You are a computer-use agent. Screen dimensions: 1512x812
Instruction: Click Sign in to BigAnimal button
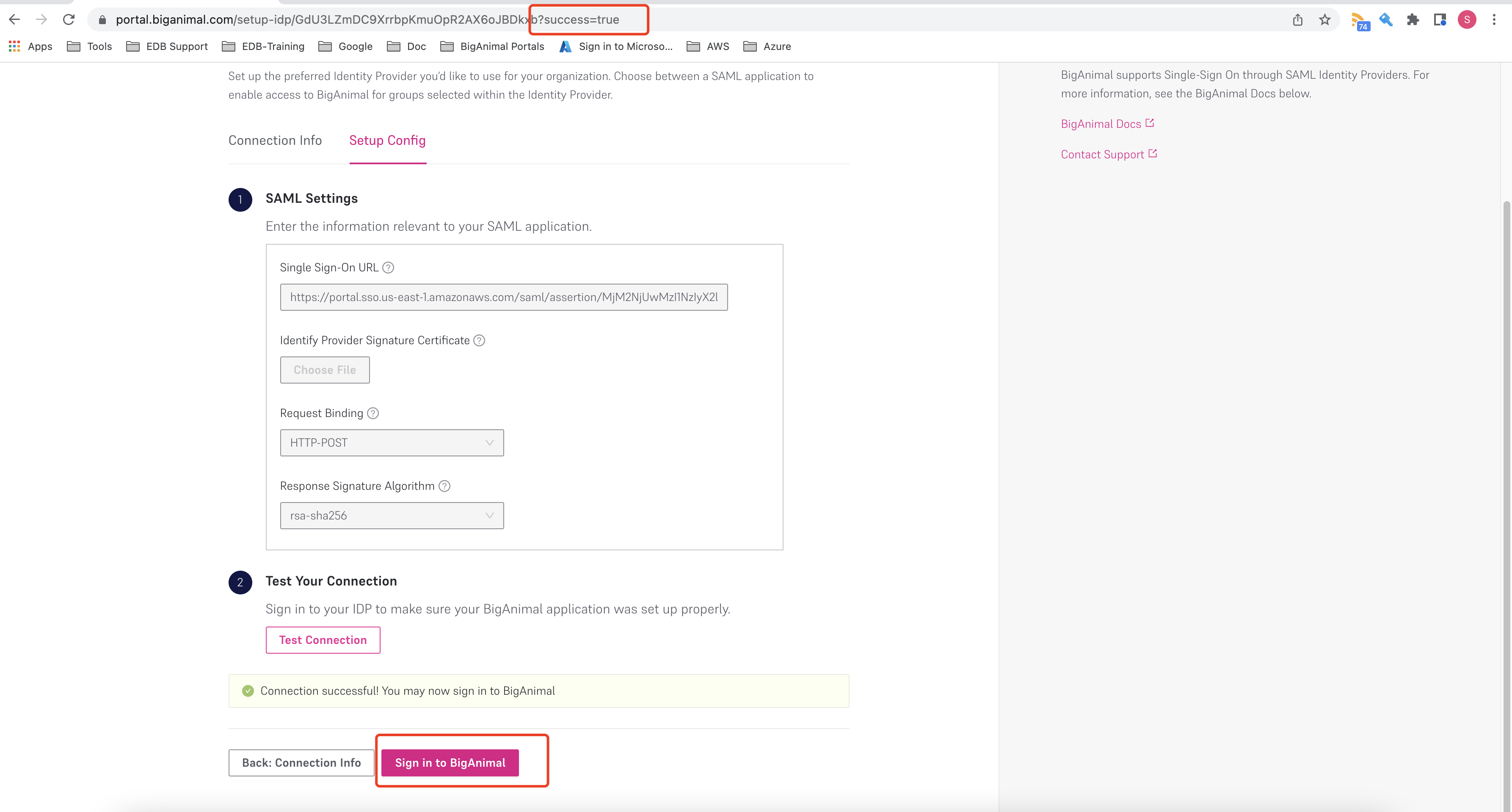click(x=450, y=763)
